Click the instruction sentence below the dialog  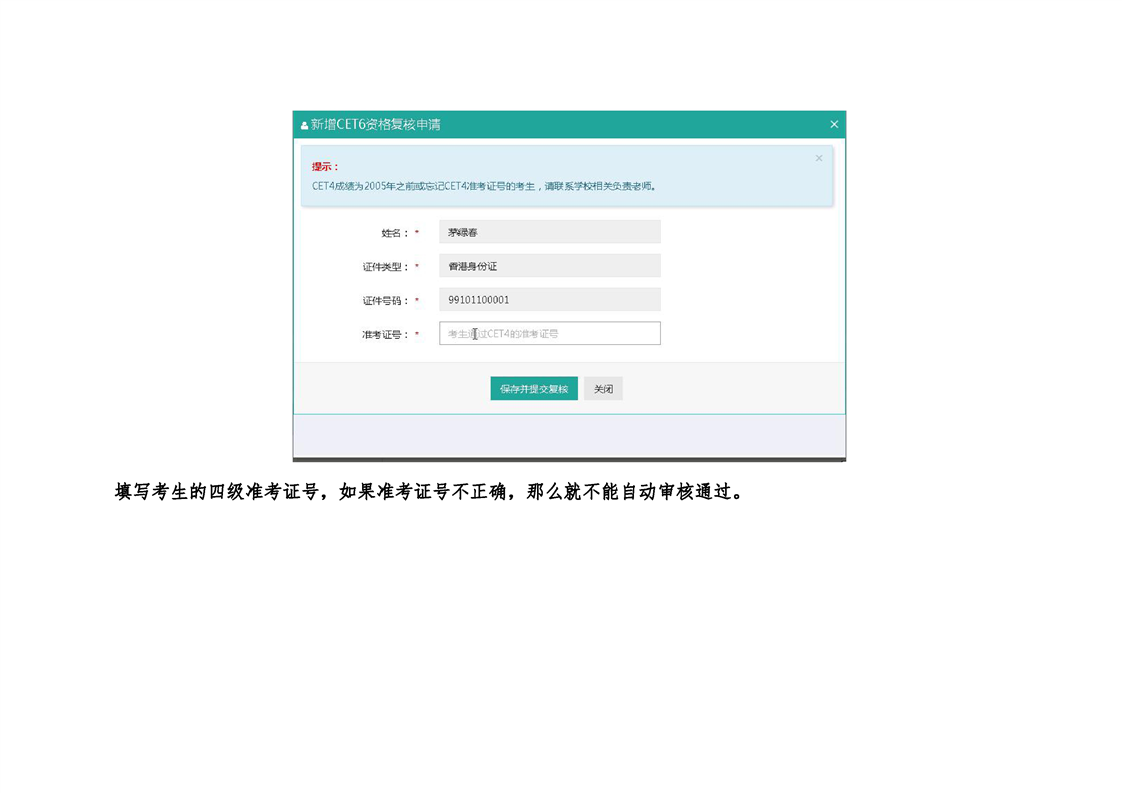click(x=430, y=492)
